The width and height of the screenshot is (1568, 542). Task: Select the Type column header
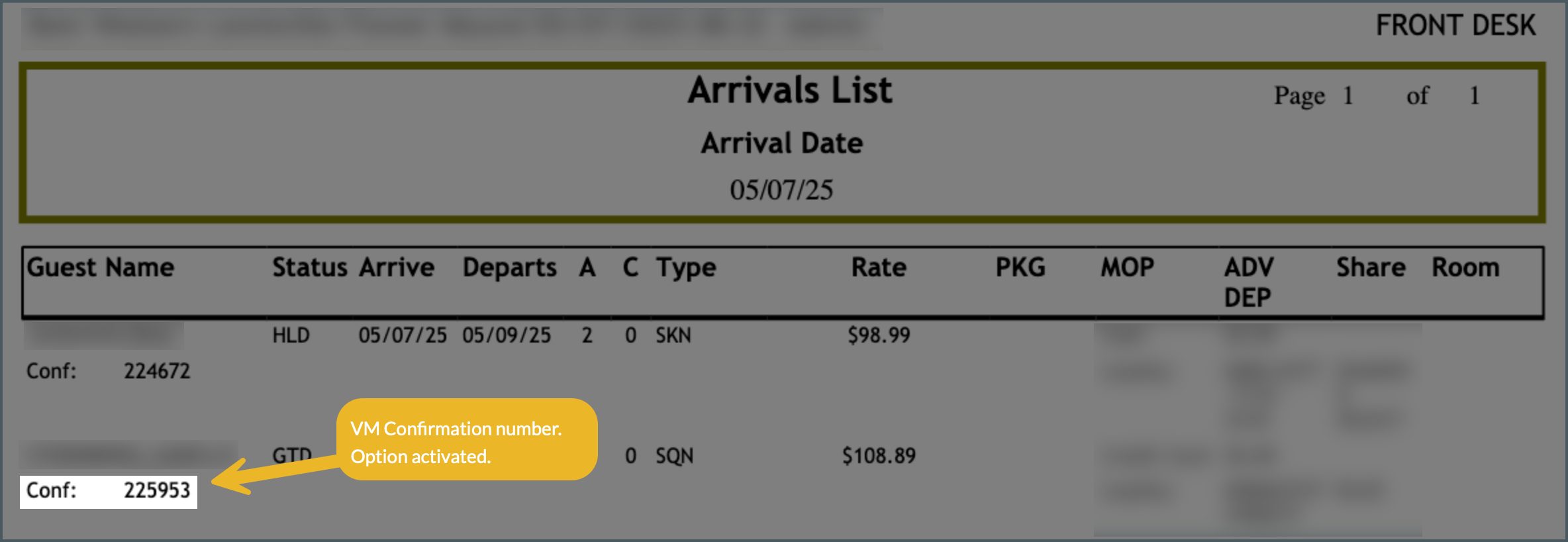click(x=686, y=268)
